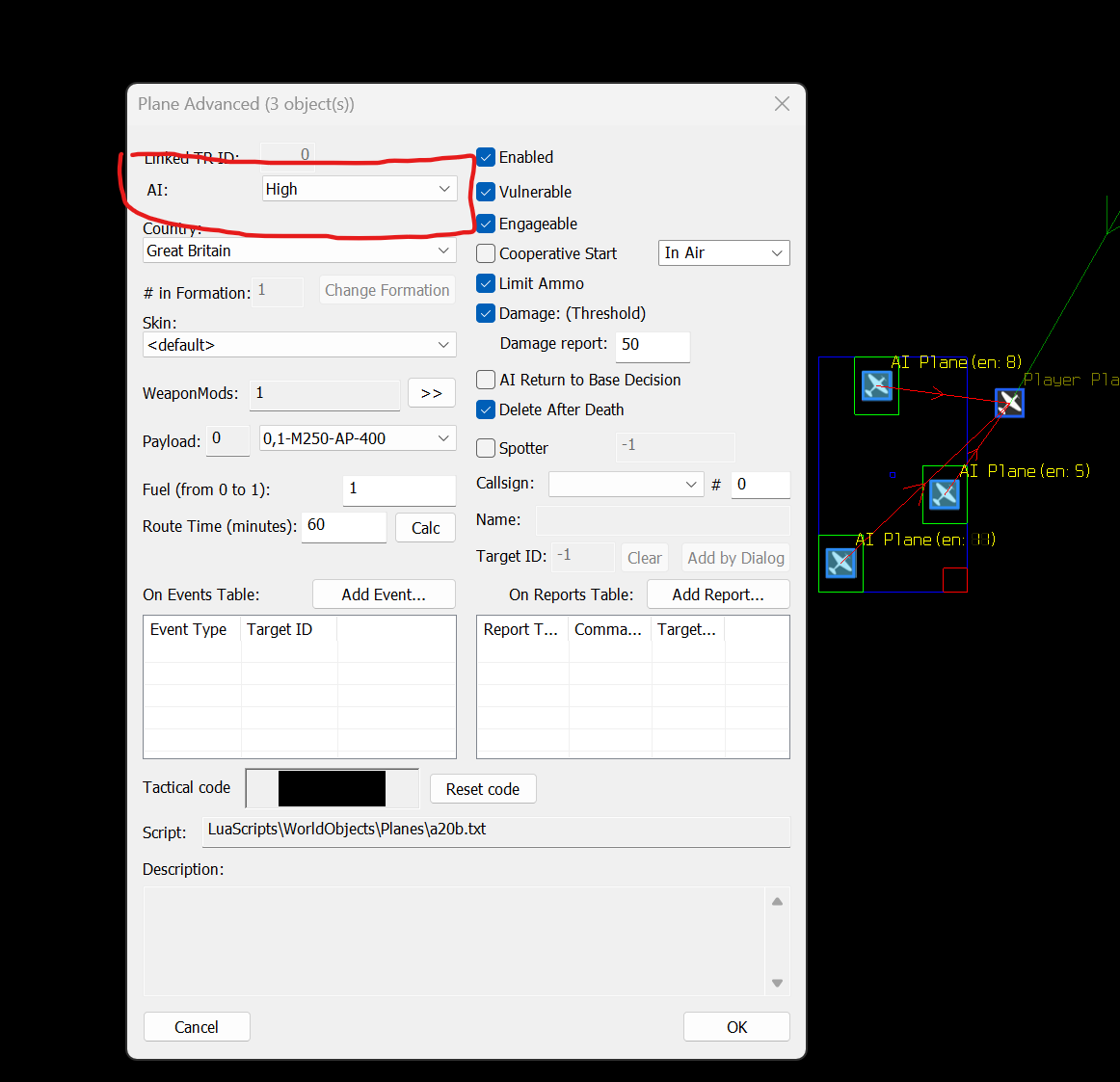Screen dimensions: 1120x1082
Task: Open WeaponMods selector with >> button
Action: [432, 393]
